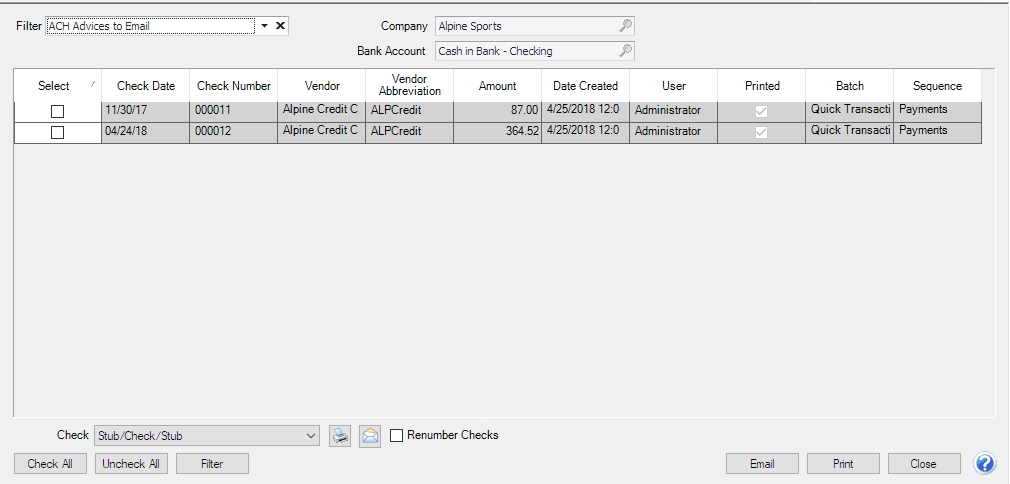
Task: Click the Company lookup magnifier icon
Action: click(x=625, y=26)
